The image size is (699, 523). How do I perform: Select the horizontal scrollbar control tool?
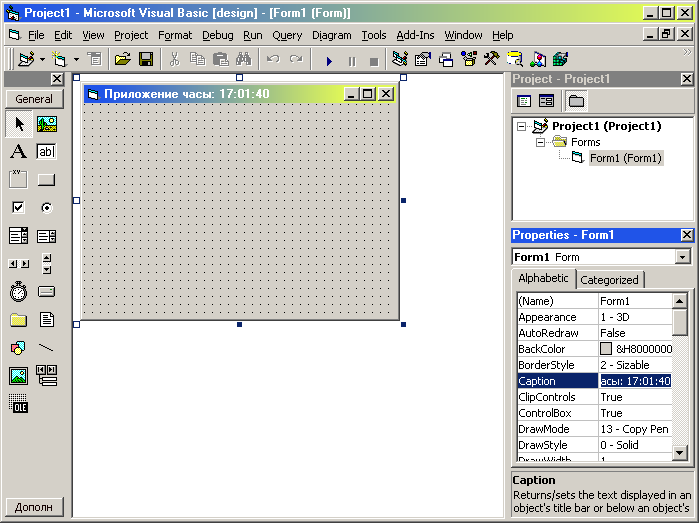(x=19, y=264)
